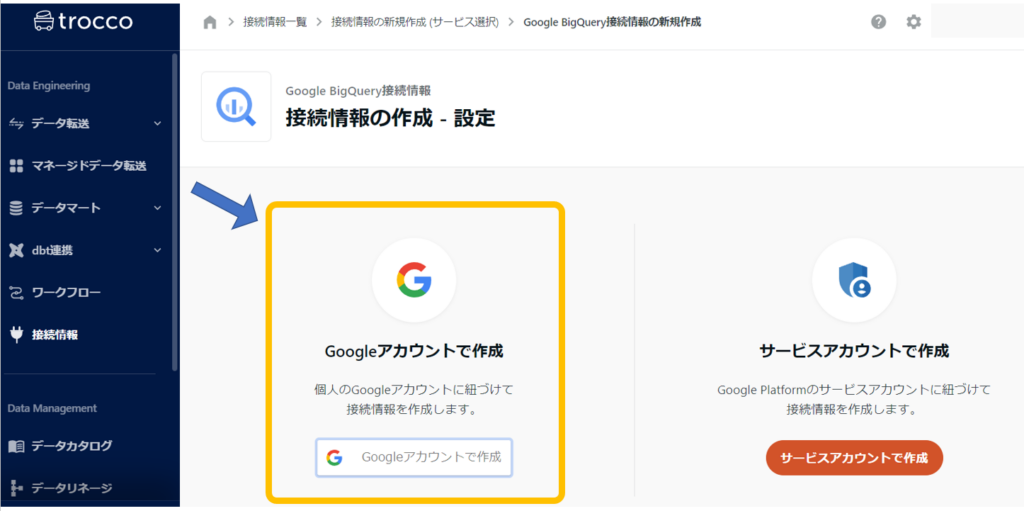The width and height of the screenshot is (1024, 511).
Task: Expand the データ転送 menu chevron
Action: tap(157, 124)
